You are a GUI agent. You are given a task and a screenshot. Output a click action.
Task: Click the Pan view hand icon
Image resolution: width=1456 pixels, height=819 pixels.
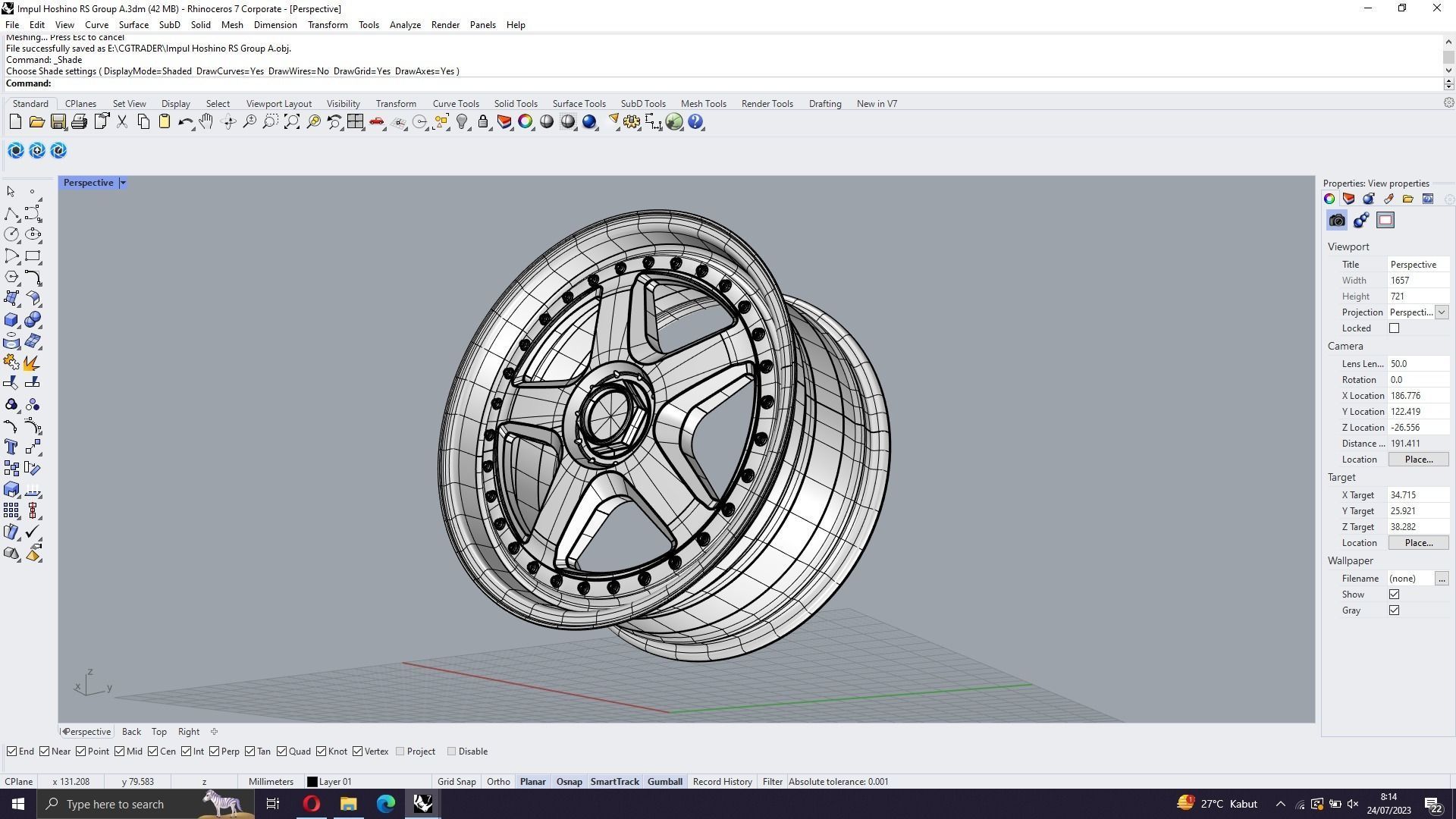206,122
